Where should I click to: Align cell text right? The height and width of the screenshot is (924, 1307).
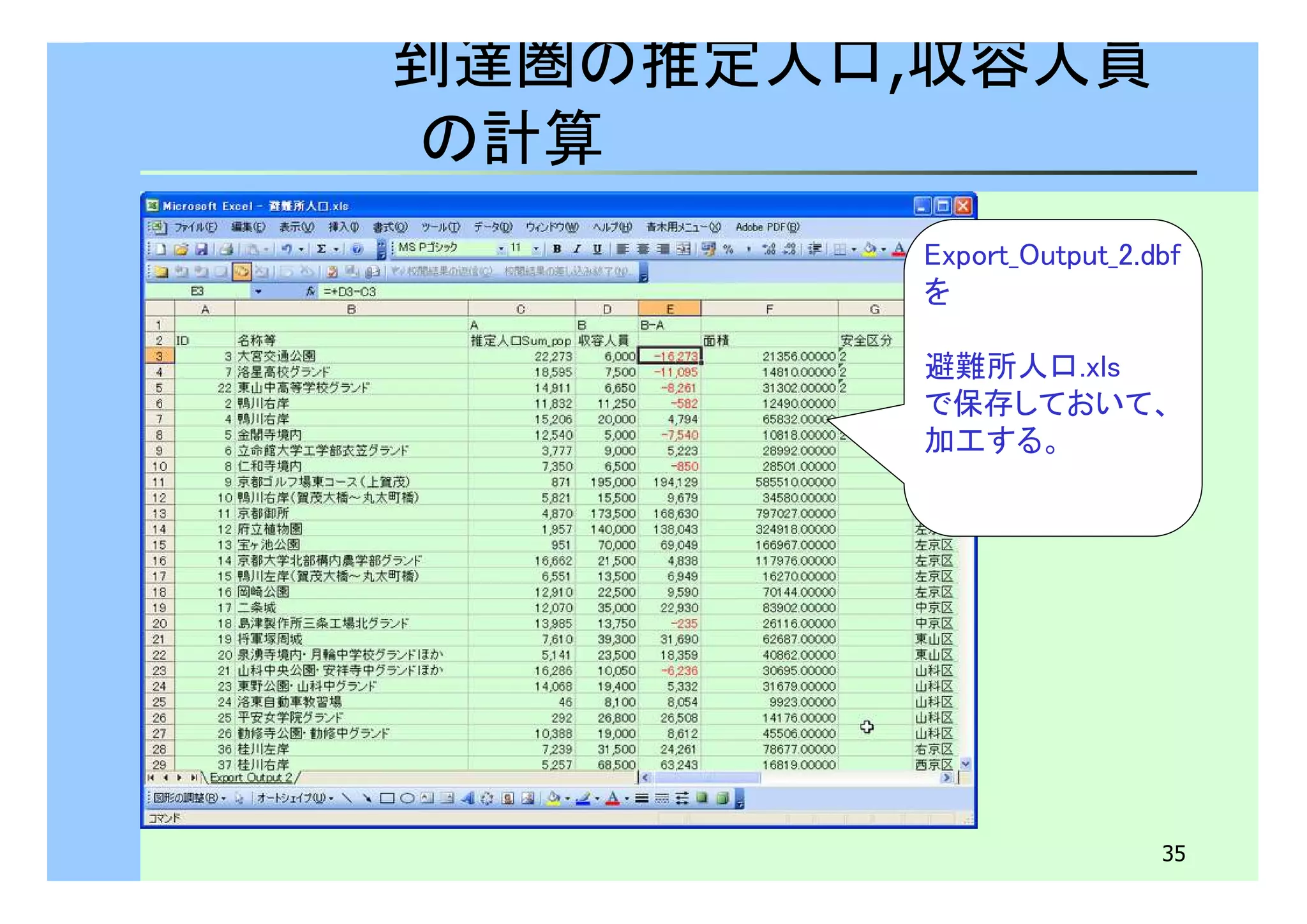663,250
